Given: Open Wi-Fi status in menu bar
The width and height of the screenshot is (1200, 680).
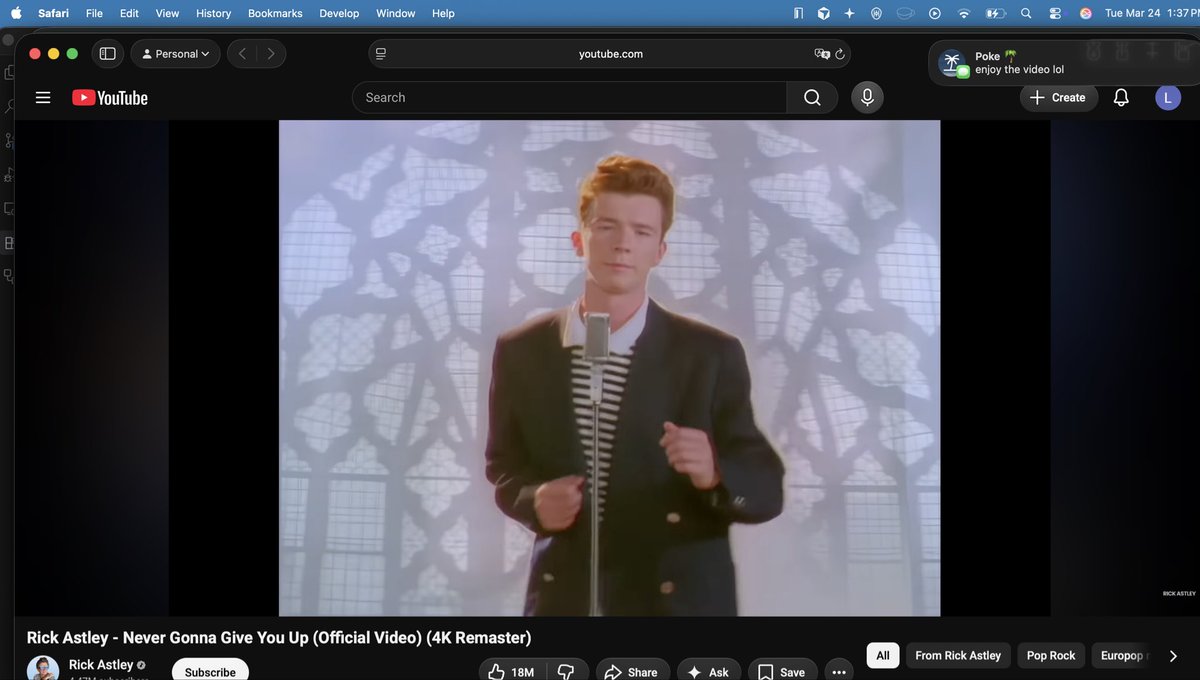Looking at the screenshot, I should point(964,13).
